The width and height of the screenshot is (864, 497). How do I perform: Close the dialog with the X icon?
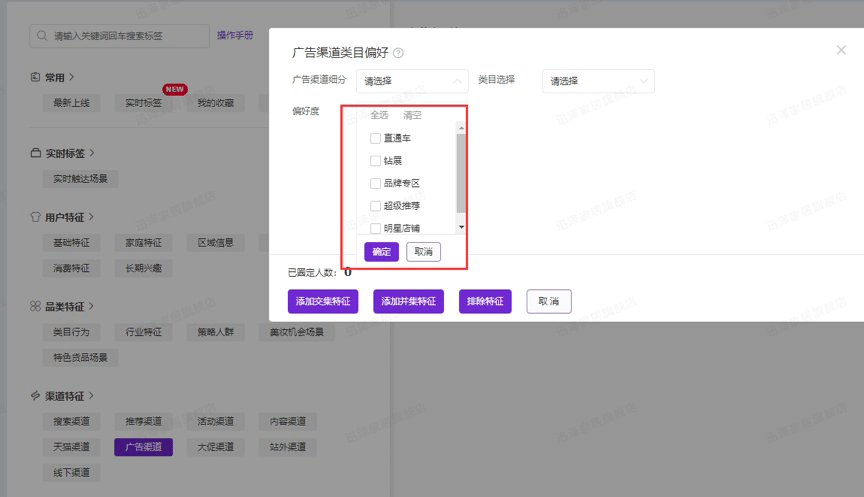841,50
